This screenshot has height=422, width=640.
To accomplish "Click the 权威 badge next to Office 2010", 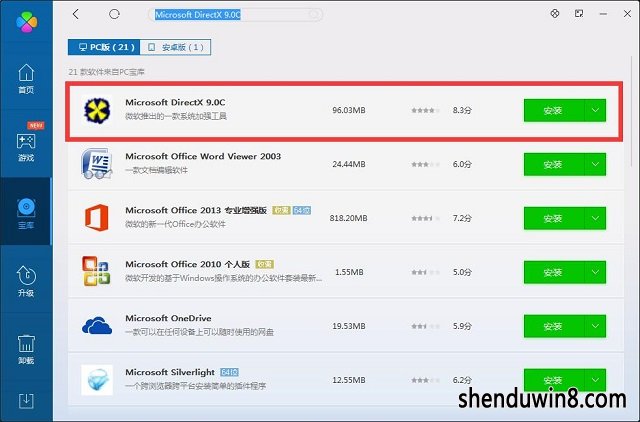I will click(x=264, y=264).
